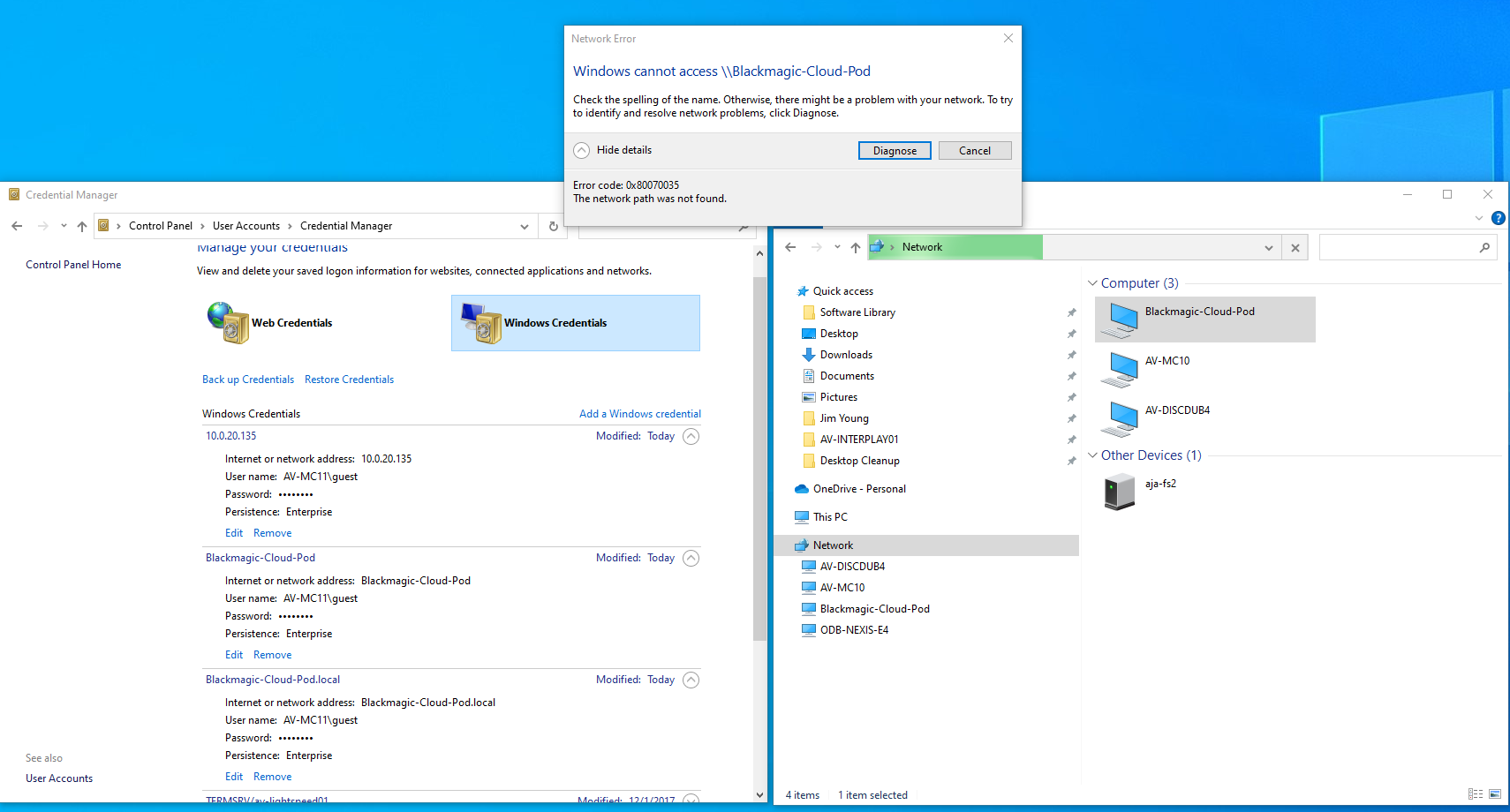
Task: Remove the 10.0.20.135 credential
Action: 272,533
